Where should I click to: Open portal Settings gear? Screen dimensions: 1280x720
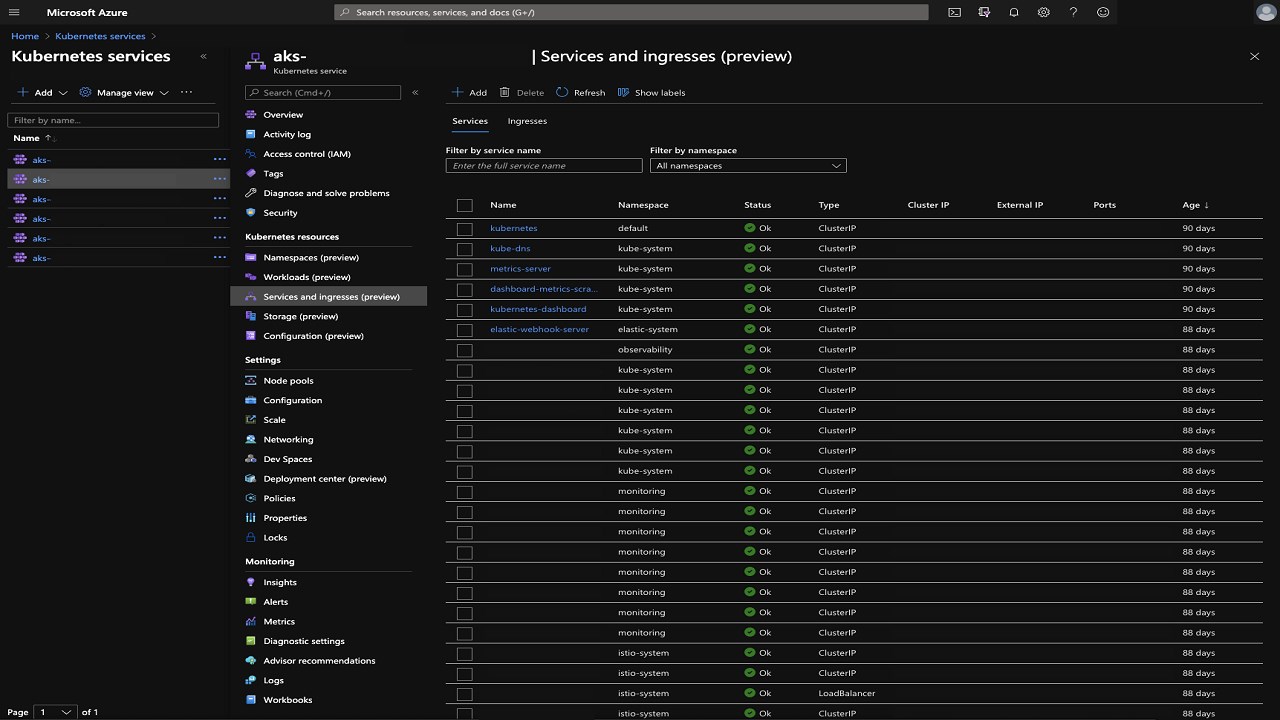[1044, 12]
